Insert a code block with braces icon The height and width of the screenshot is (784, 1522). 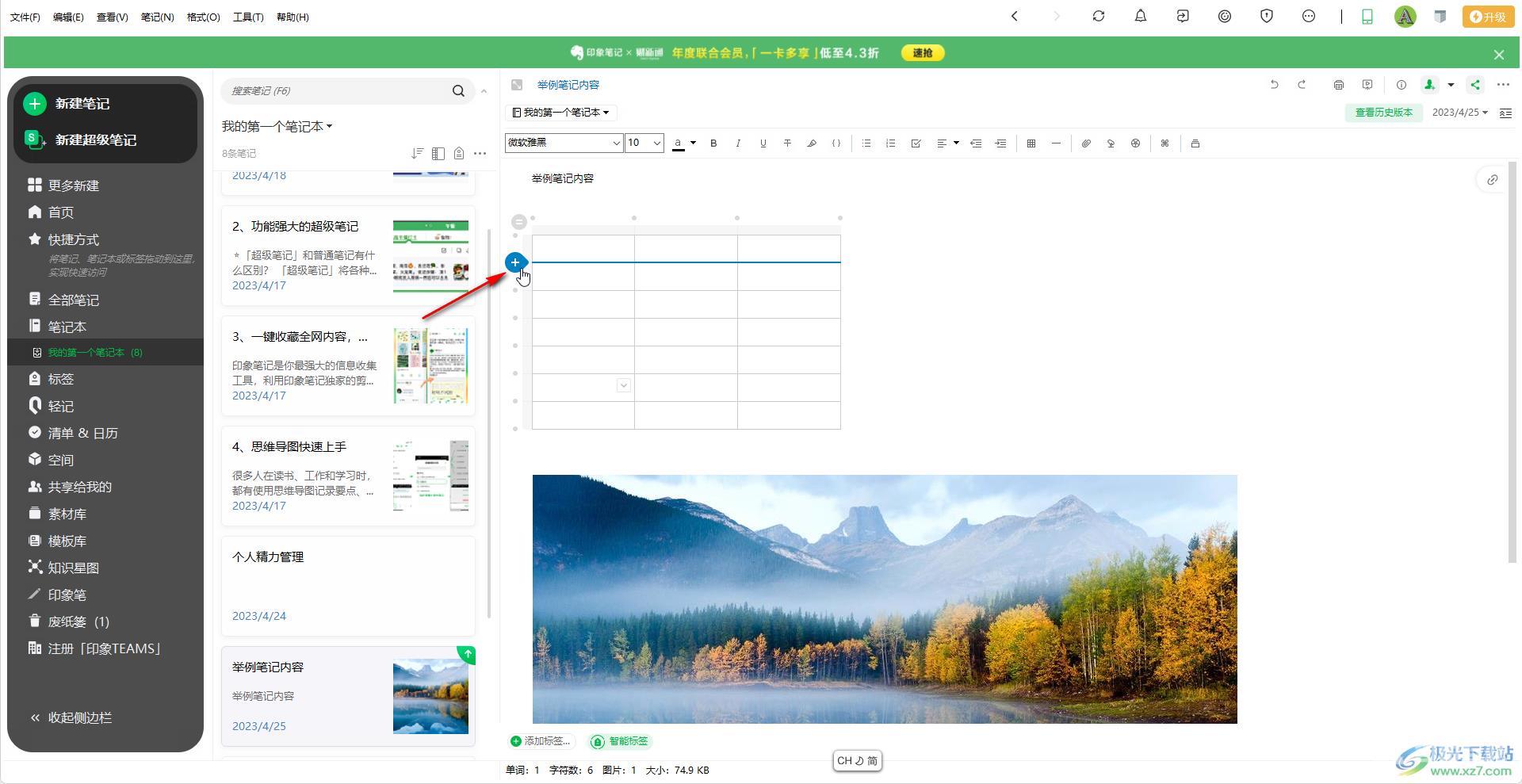[836, 143]
